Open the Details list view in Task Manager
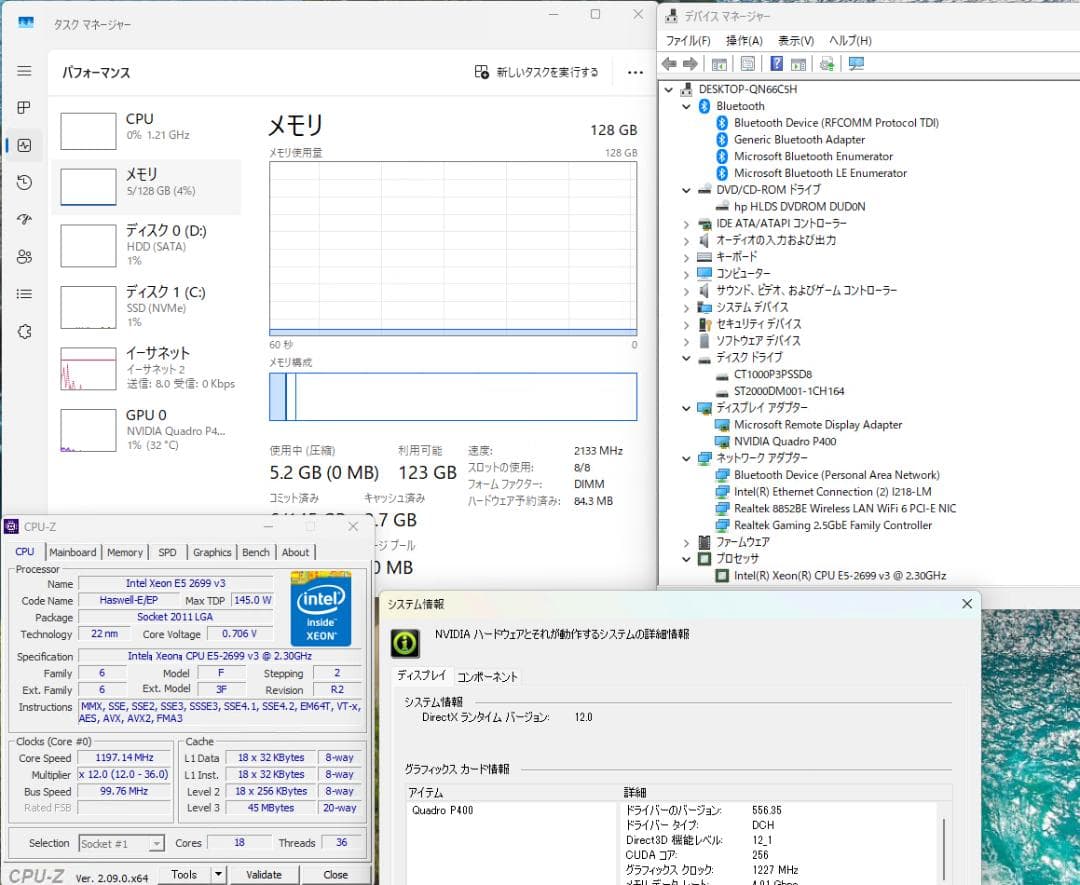 pyautogui.click(x=25, y=293)
